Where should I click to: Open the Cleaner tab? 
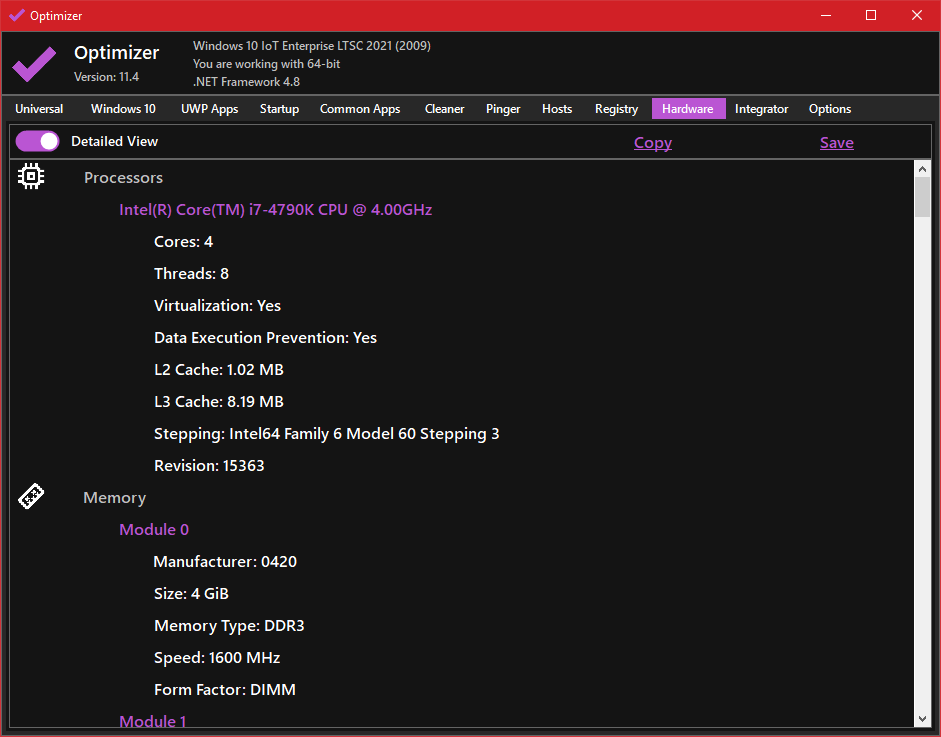click(444, 109)
